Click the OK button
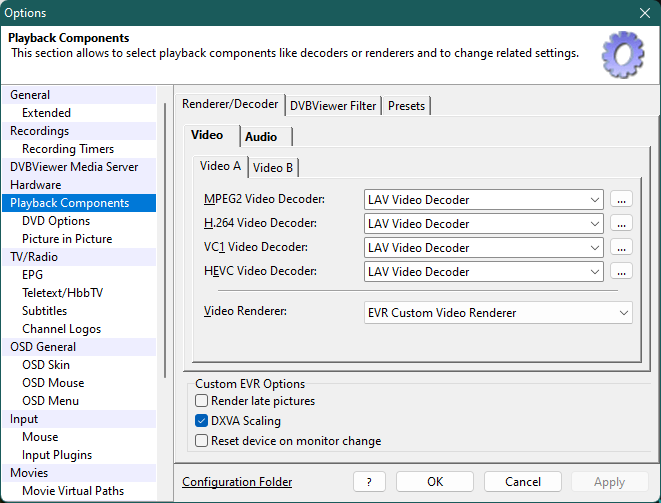This screenshot has width=661, height=503. pos(435,482)
